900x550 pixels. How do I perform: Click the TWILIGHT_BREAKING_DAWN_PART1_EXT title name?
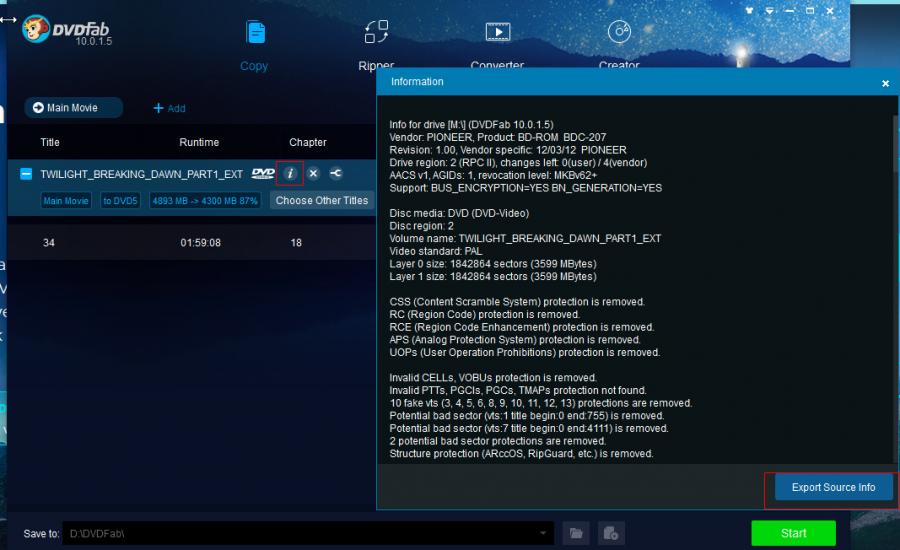click(x=141, y=174)
